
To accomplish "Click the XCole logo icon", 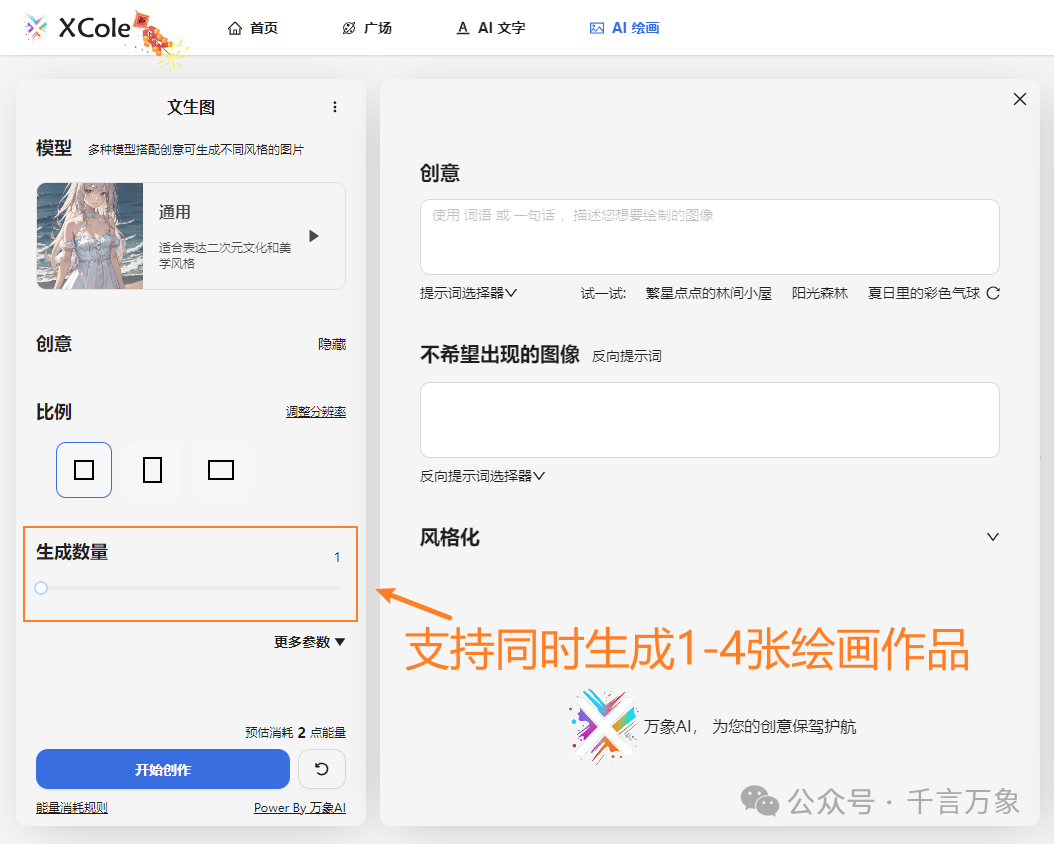I will click(x=36, y=28).
